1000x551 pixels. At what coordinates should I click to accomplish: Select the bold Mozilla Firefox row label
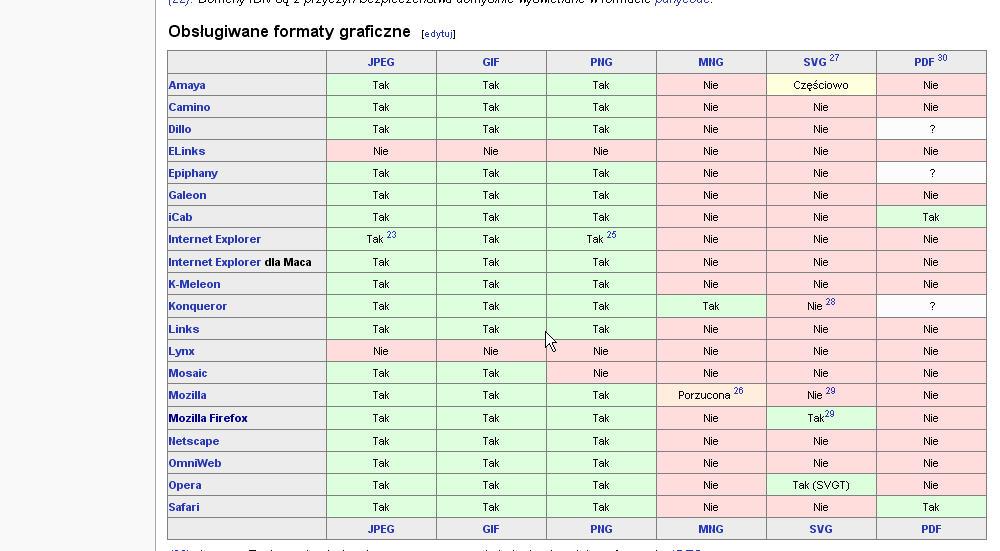pos(208,418)
